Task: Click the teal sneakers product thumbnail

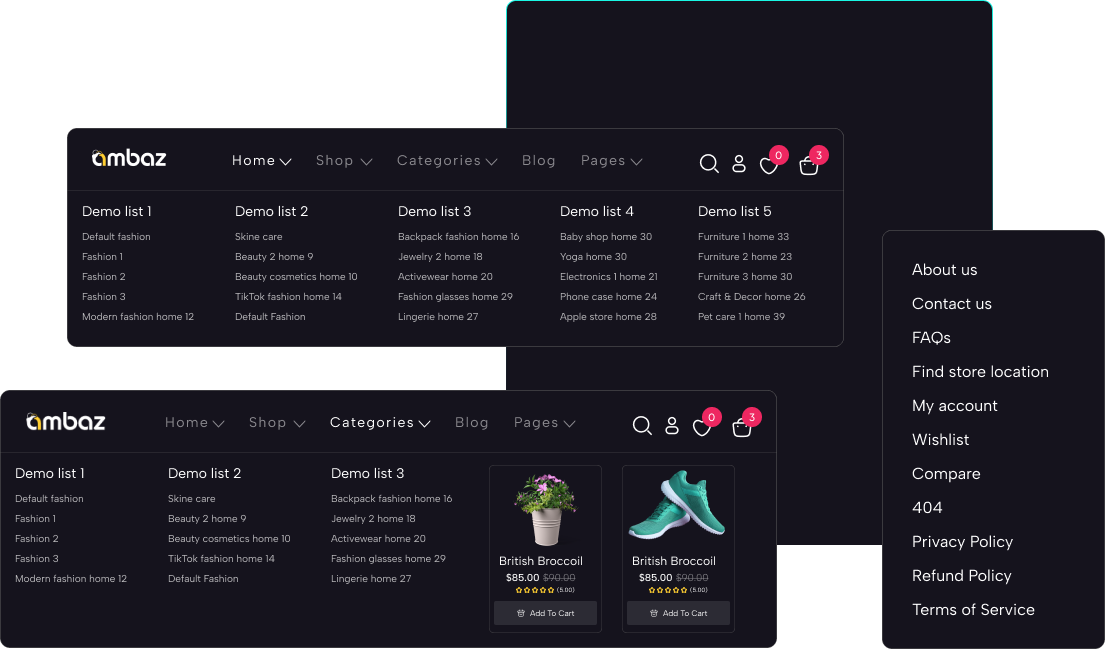Action: tap(678, 505)
